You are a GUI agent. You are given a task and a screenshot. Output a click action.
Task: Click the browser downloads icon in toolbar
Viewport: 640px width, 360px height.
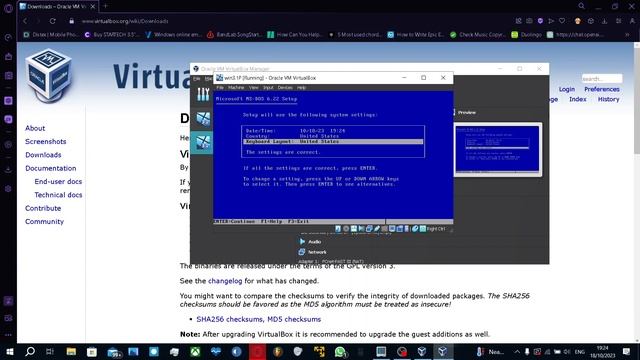604,21
